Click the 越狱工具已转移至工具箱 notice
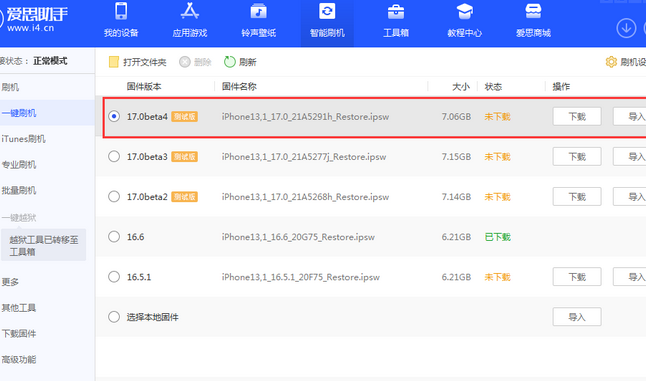The height and width of the screenshot is (381, 646). pyautogui.click(x=44, y=245)
